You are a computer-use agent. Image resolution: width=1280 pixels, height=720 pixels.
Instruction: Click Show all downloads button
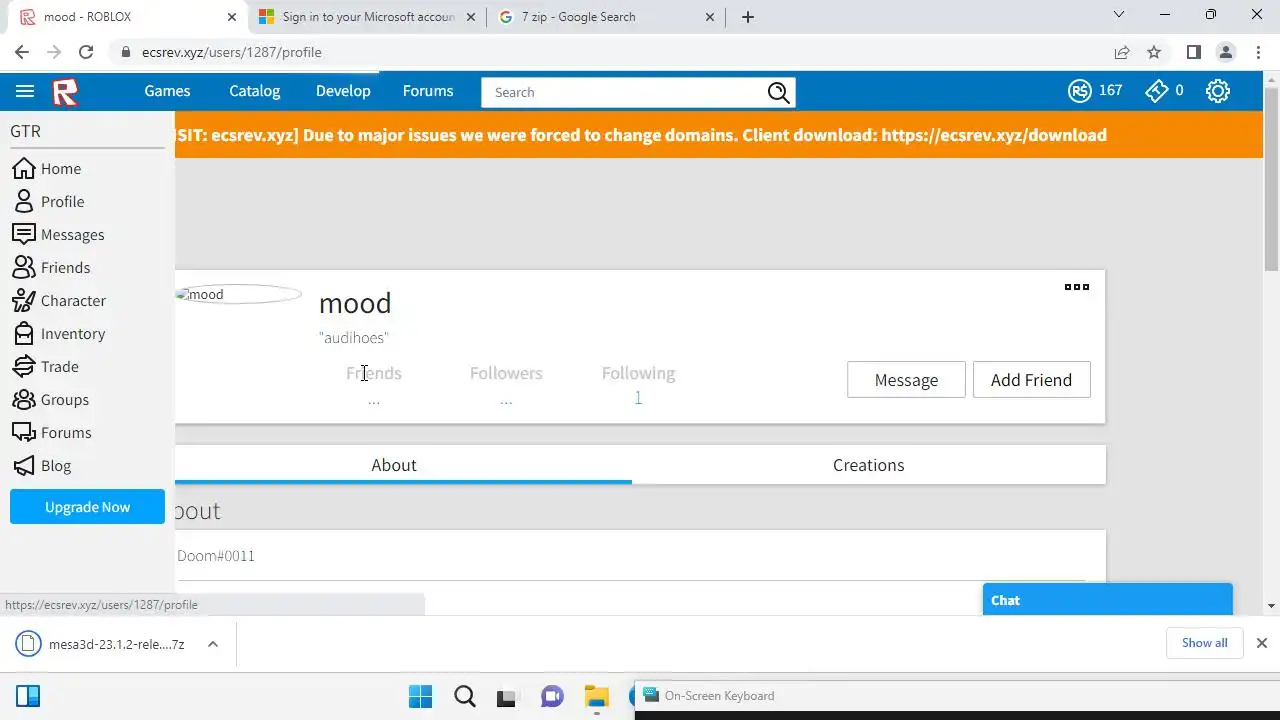[1204, 643]
